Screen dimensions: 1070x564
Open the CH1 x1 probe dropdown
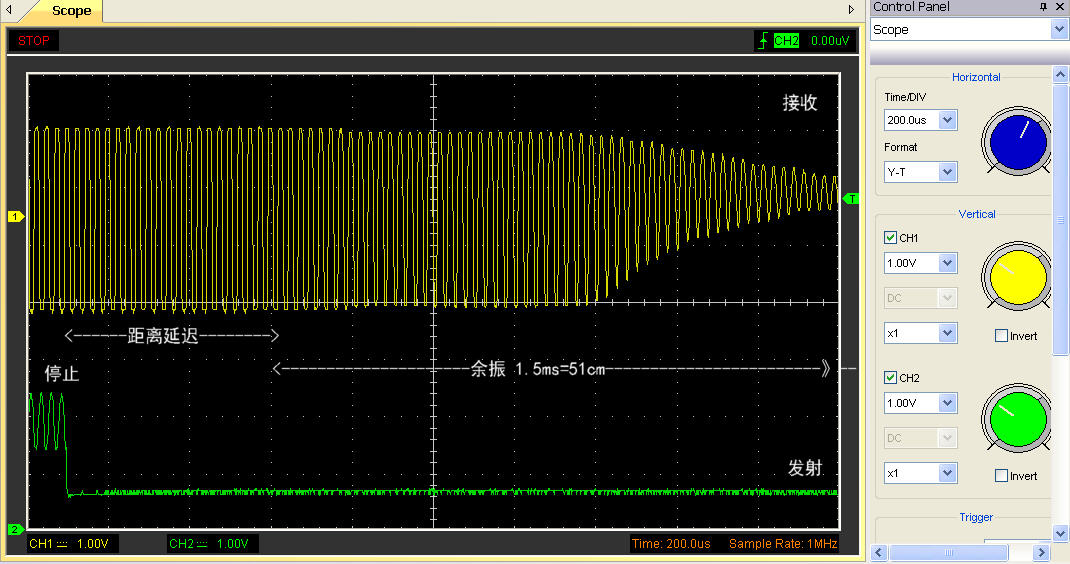pos(947,333)
